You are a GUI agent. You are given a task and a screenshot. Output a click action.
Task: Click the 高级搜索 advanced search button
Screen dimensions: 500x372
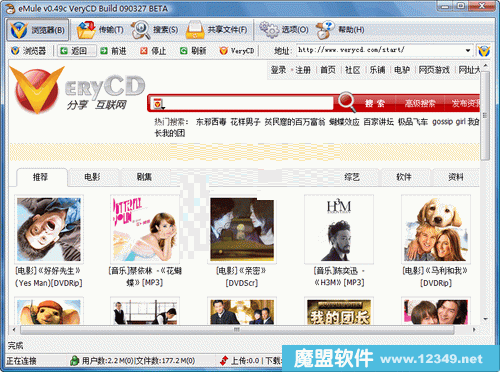[x=420, y=104]
